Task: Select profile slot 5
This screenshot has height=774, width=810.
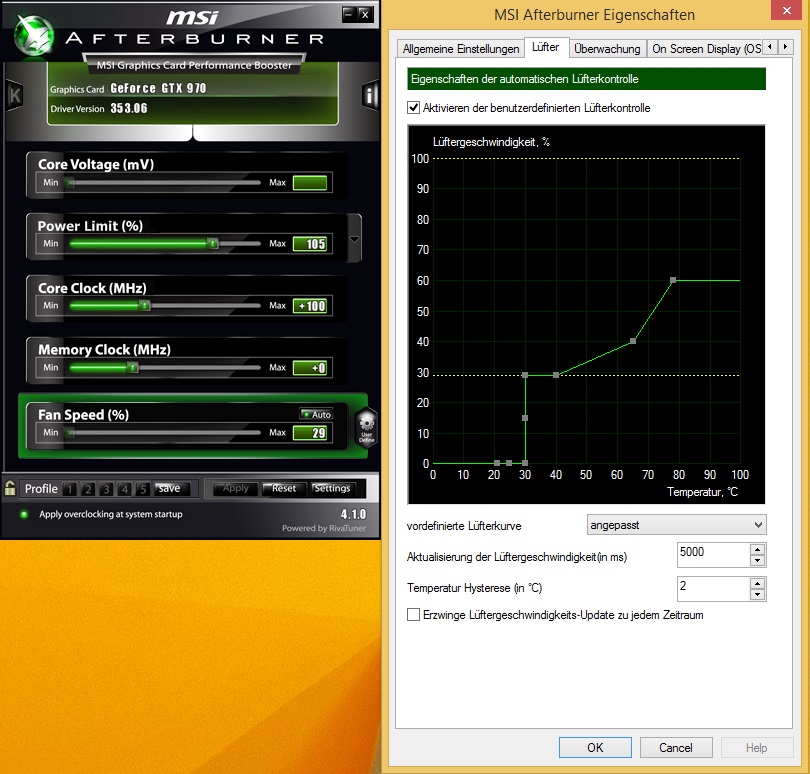Action: click(143, 489)
